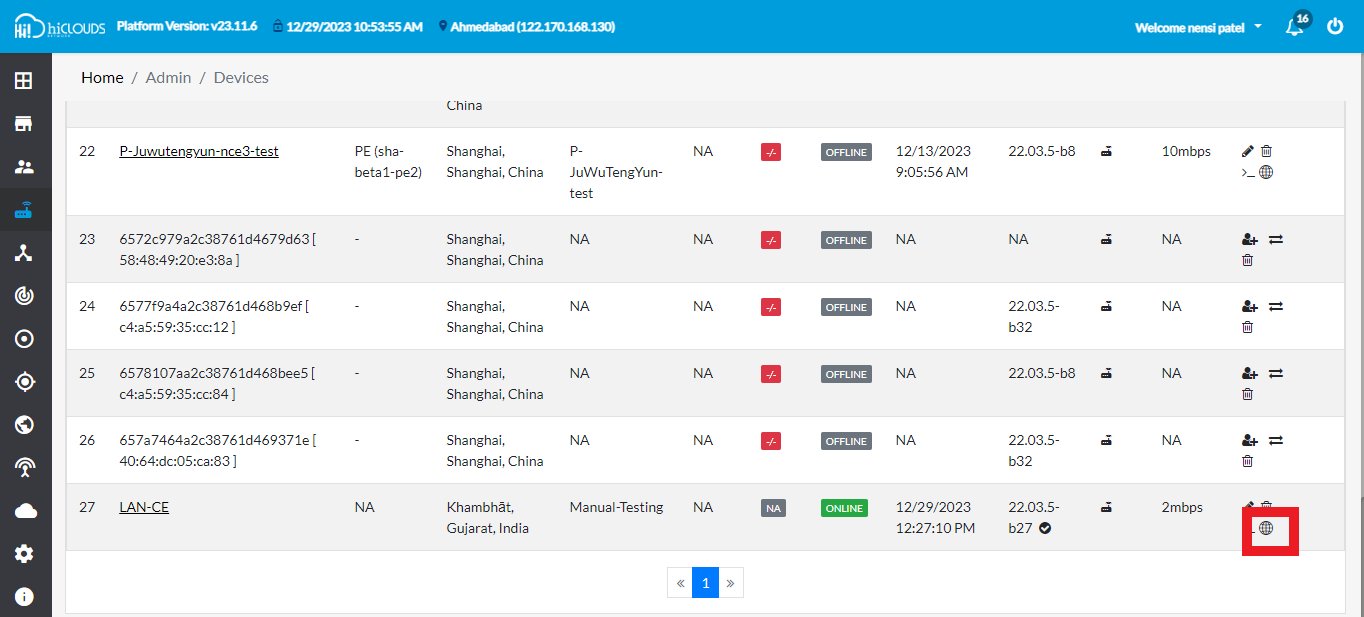Assign user to device row 24
Viewport: 1364px width, 617px height.
pos(1249,306)
